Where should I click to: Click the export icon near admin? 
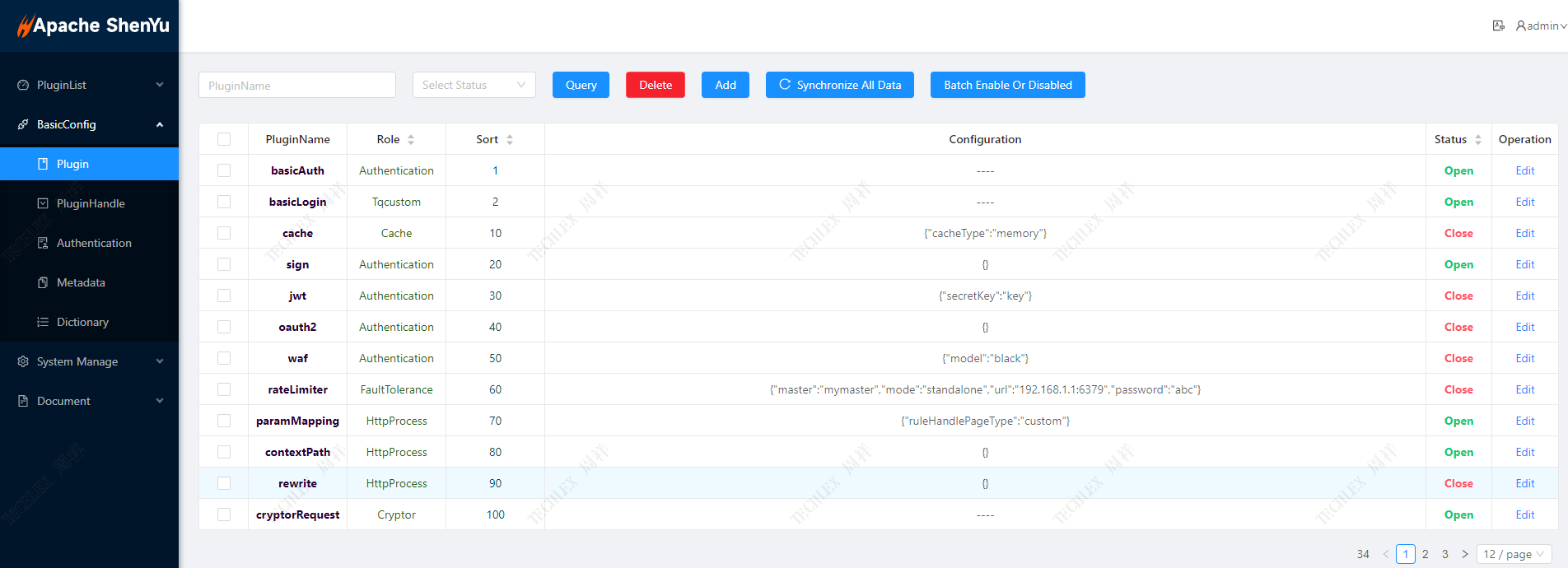1499,26
